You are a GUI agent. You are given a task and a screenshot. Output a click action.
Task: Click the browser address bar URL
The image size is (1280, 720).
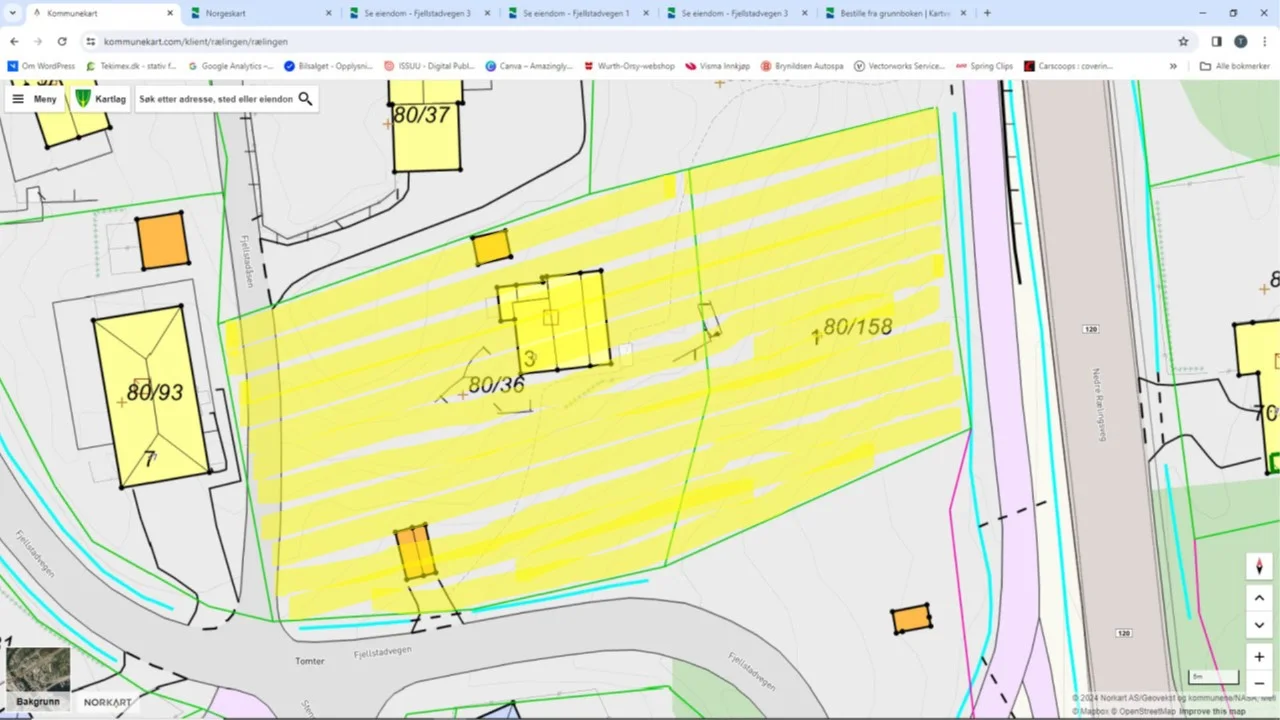click(196, 41)
